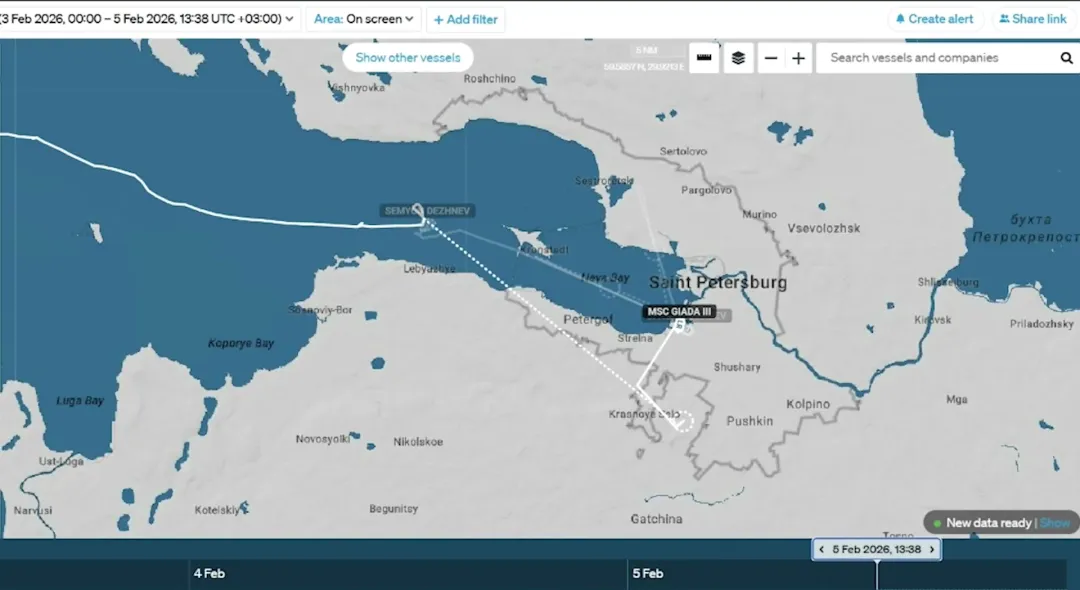Expand the Area: On screen dropdown
The height and width of the screenshot is (590, 1080).
point(364,19)
